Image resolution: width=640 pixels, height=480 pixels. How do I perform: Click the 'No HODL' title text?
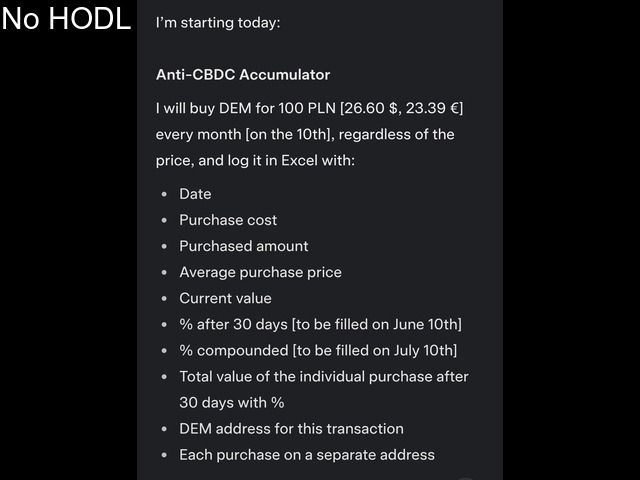[66, 18]
